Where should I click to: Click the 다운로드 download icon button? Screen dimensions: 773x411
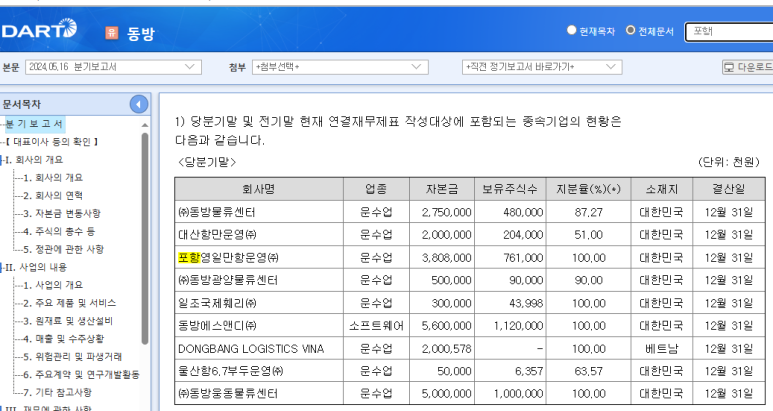point(747,67)
